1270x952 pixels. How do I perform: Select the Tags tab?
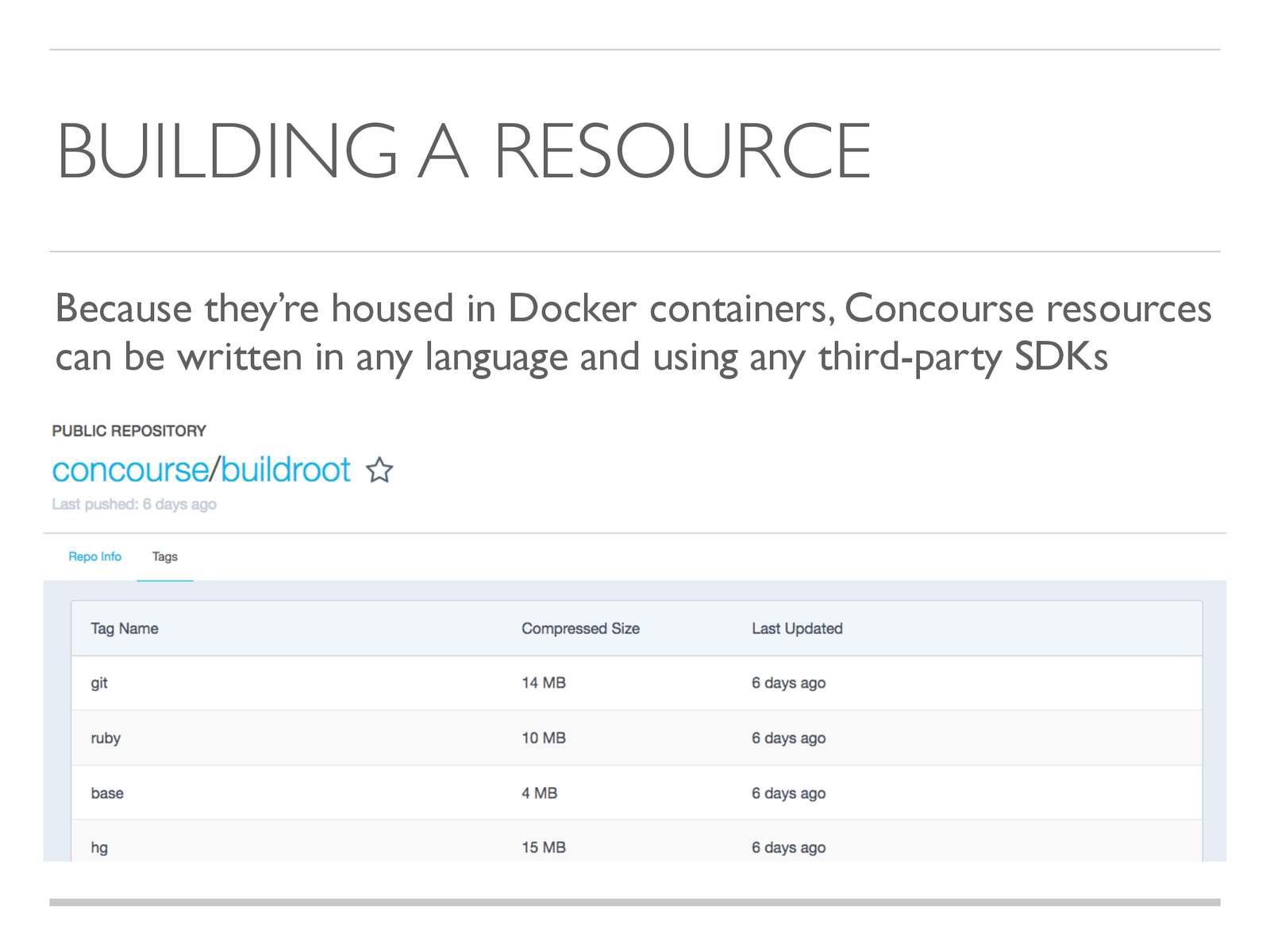[x=165, y=557]
